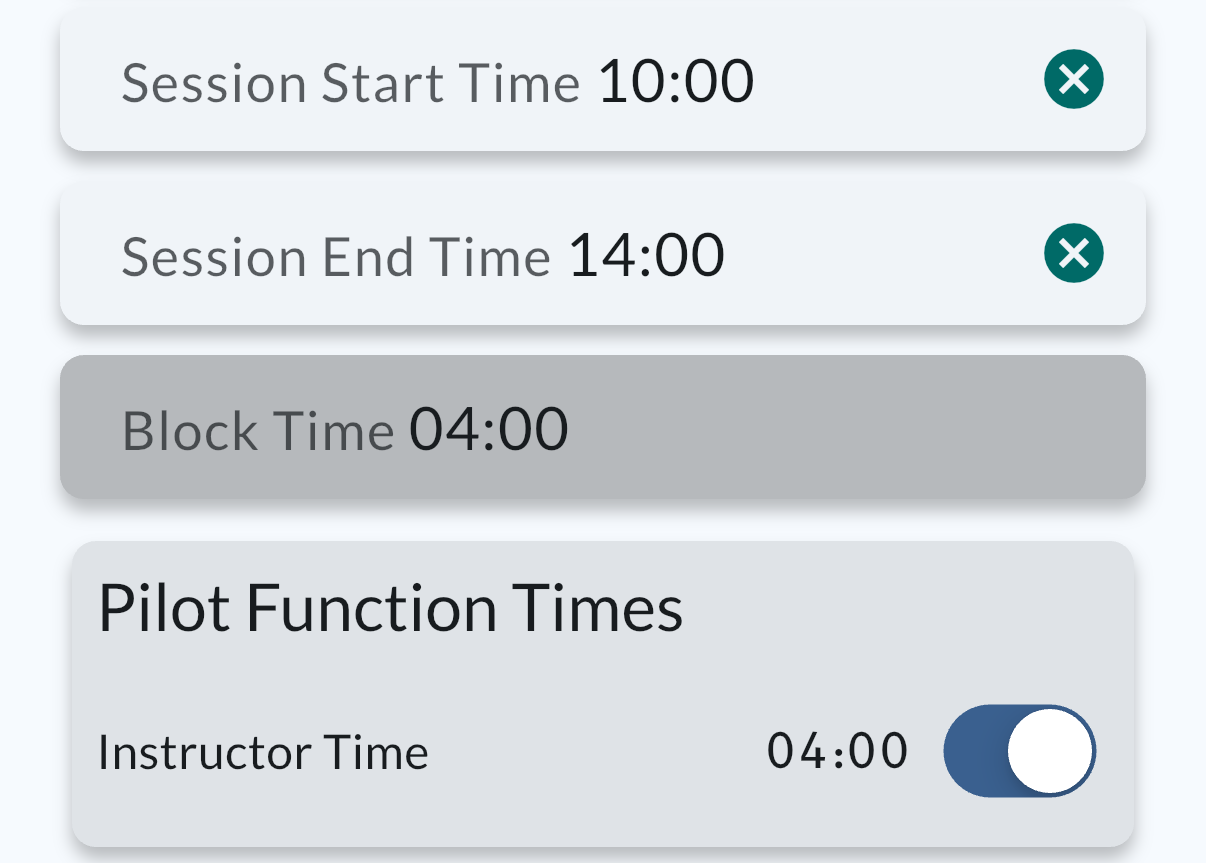Click the blue track of Instructor Time switch

(973, 751)
